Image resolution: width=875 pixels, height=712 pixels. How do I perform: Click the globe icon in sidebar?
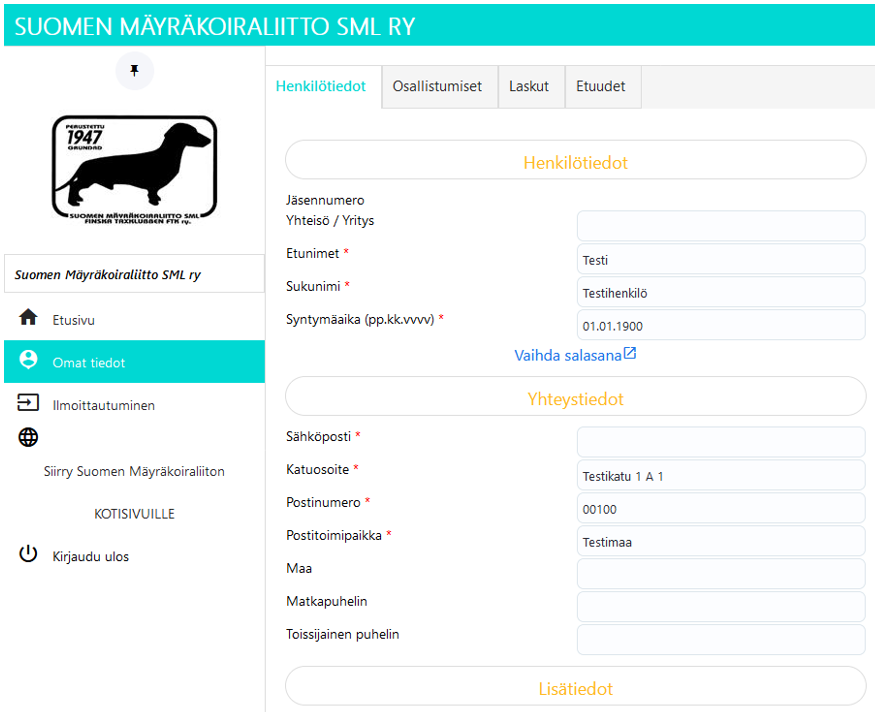pos(28,437)
